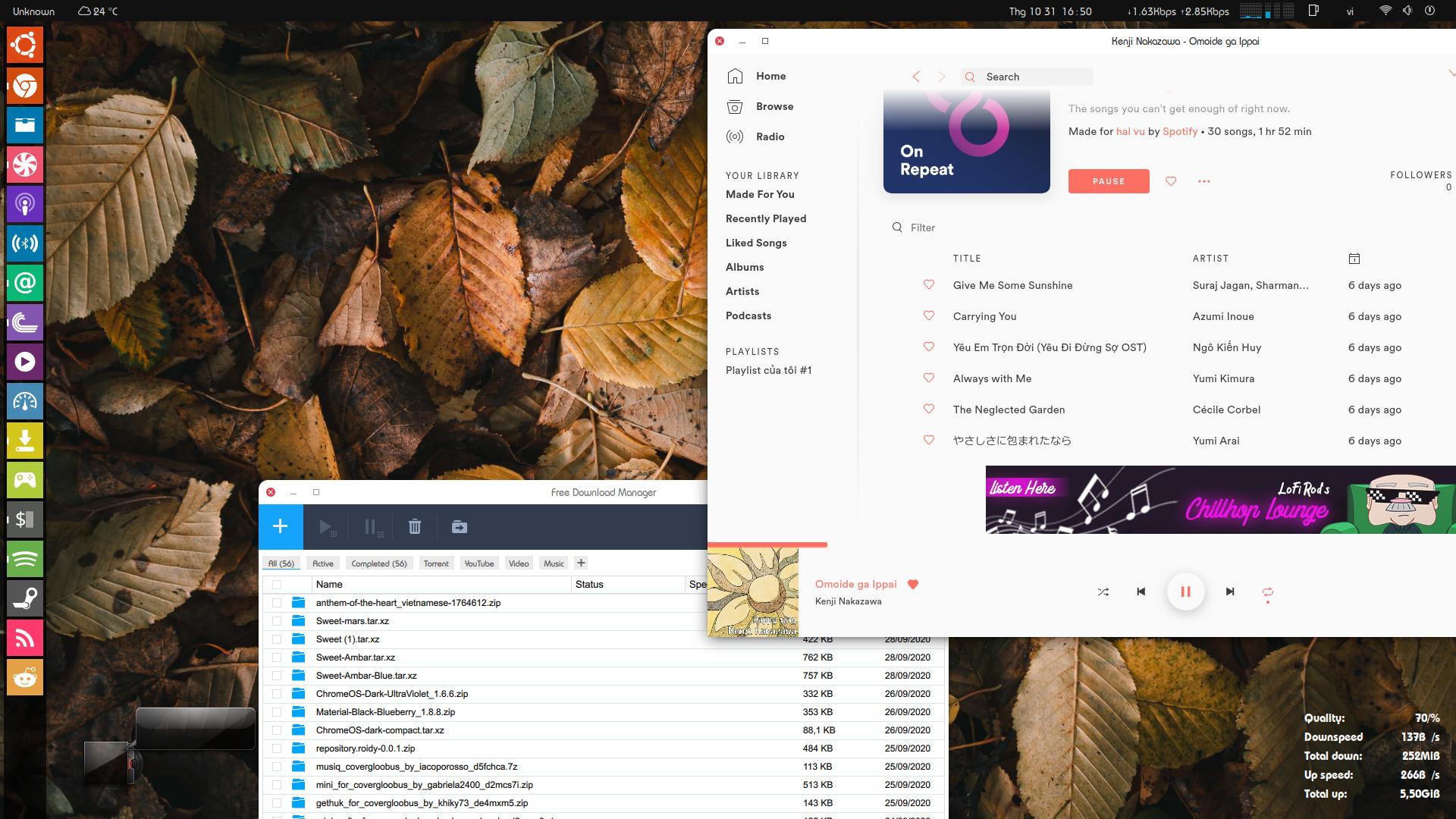
Task: Unlike Give Me Some Sunshine
Action: coord(929,284)
